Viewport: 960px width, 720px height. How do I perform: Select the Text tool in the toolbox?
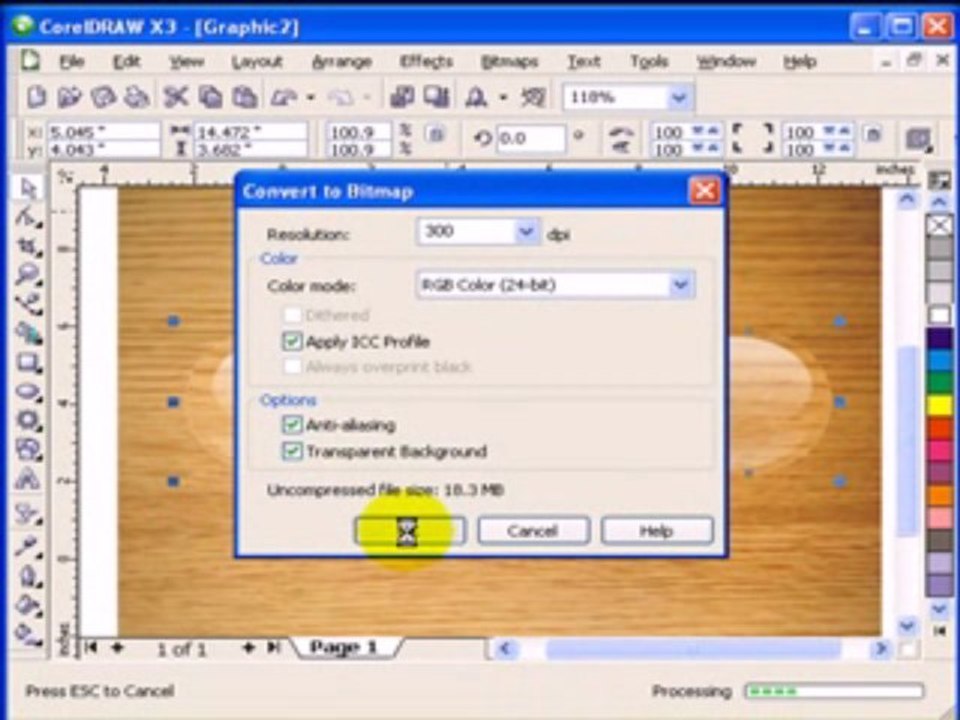(28, 478)
